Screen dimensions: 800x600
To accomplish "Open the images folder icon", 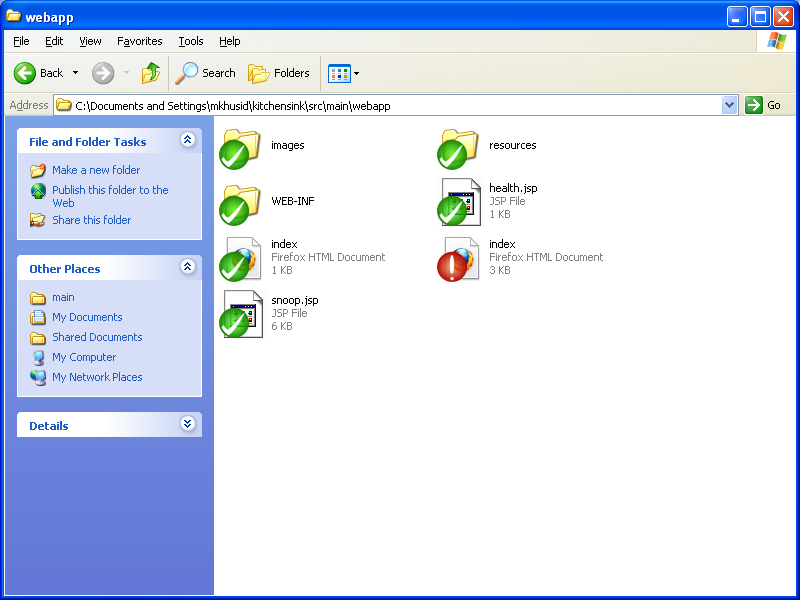I will (x=240, y=146).
